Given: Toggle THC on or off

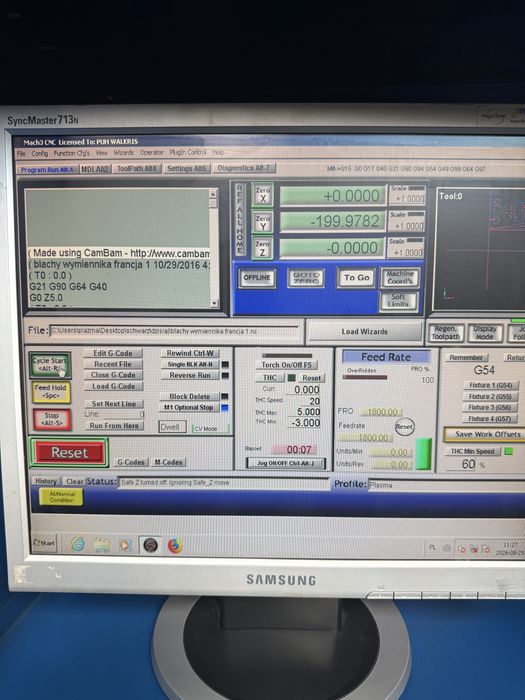Looking at the screenshot, I should 270,378.
